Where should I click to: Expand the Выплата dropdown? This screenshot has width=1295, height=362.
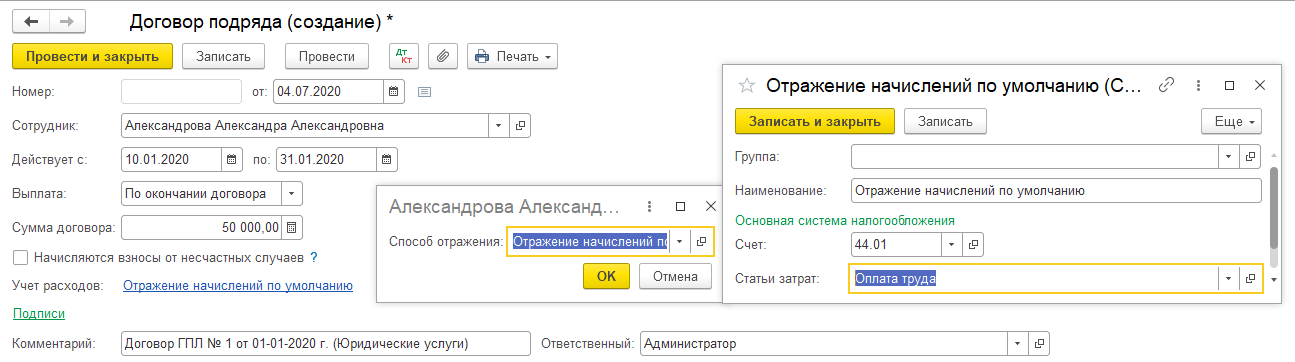click(x=291, y=193)
